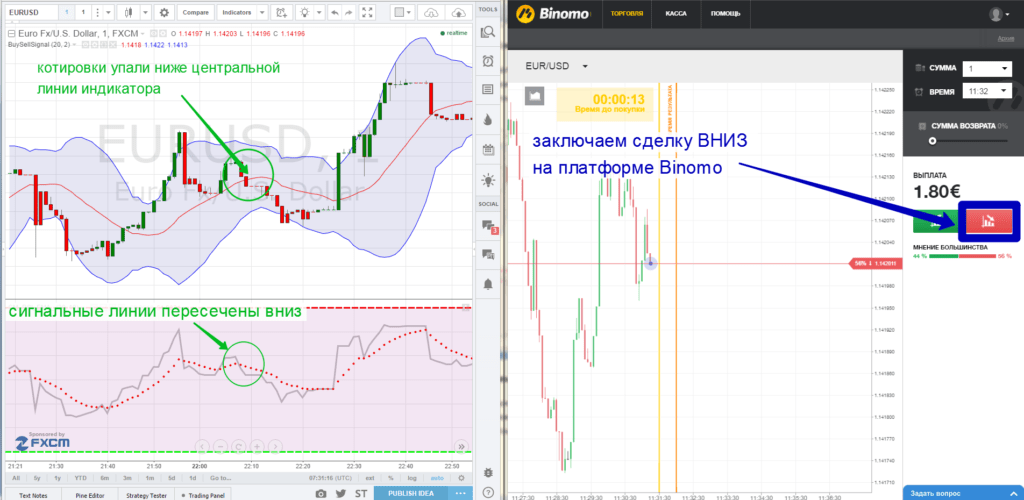Open the ideas lightbulb in tools sidebar

pyautogui.click(x=488, y=180)
